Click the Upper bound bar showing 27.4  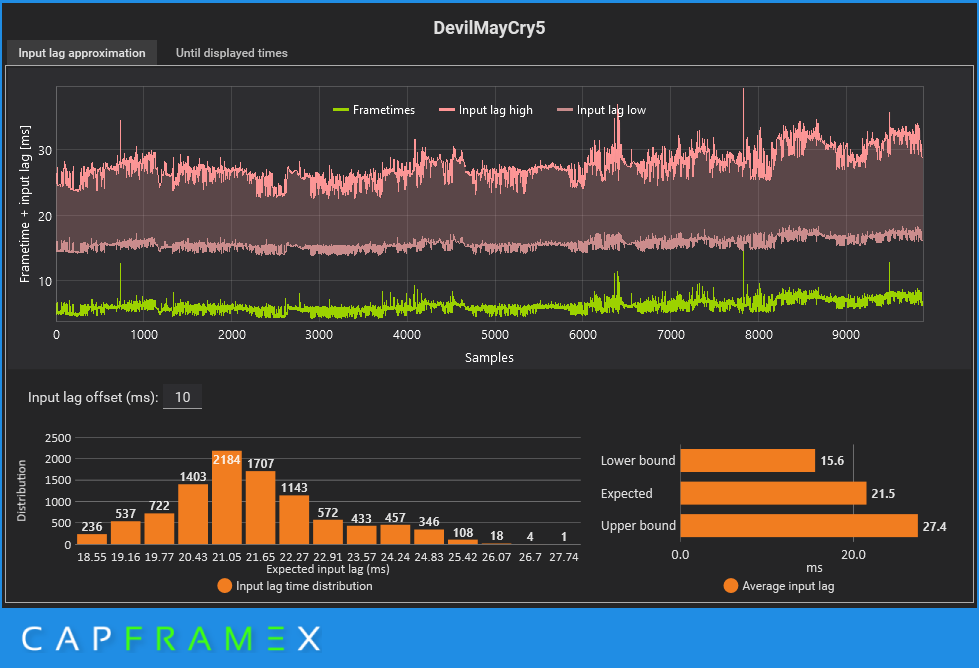799,526
